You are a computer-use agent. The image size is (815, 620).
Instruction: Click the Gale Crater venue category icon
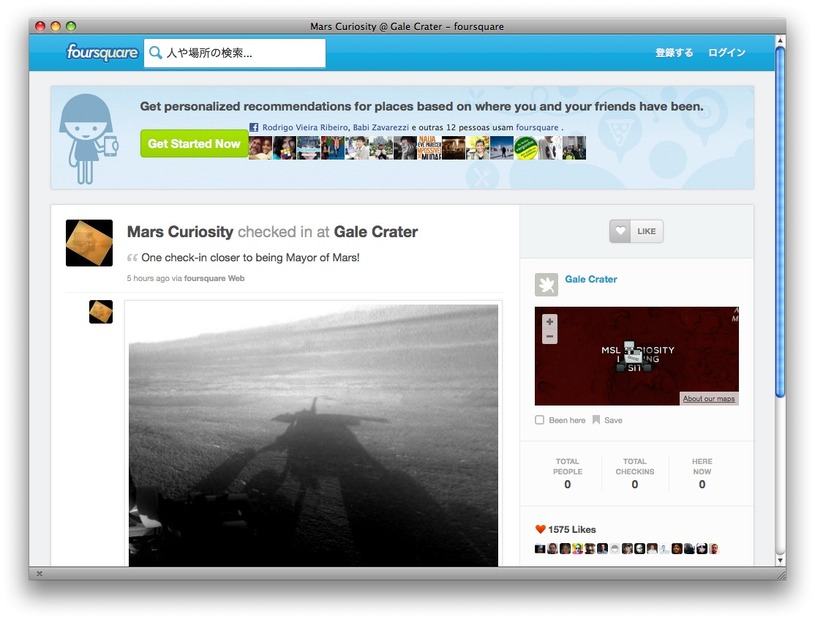546,285
